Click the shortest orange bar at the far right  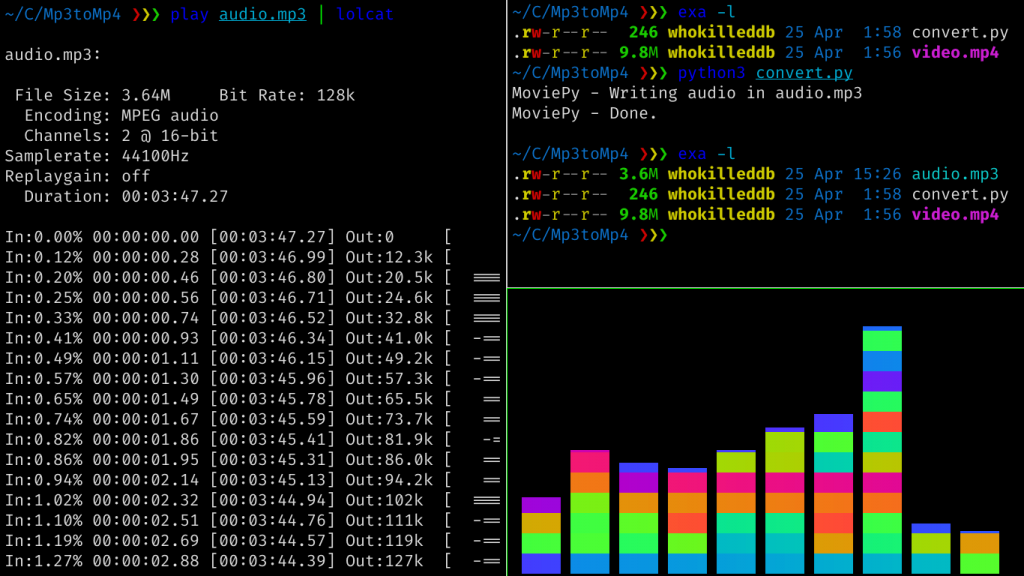point(979,542)
